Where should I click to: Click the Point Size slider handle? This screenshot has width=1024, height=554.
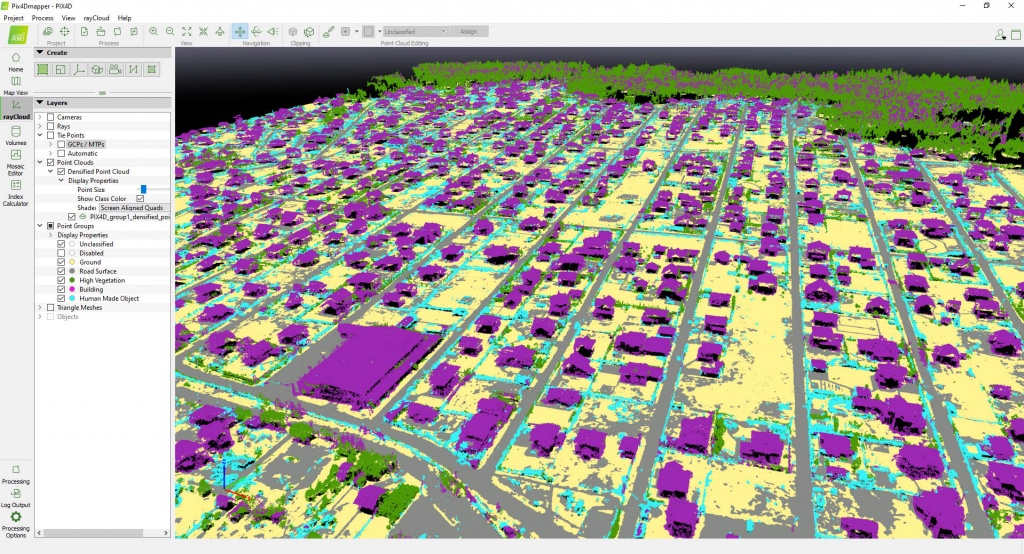click(143, 189)
